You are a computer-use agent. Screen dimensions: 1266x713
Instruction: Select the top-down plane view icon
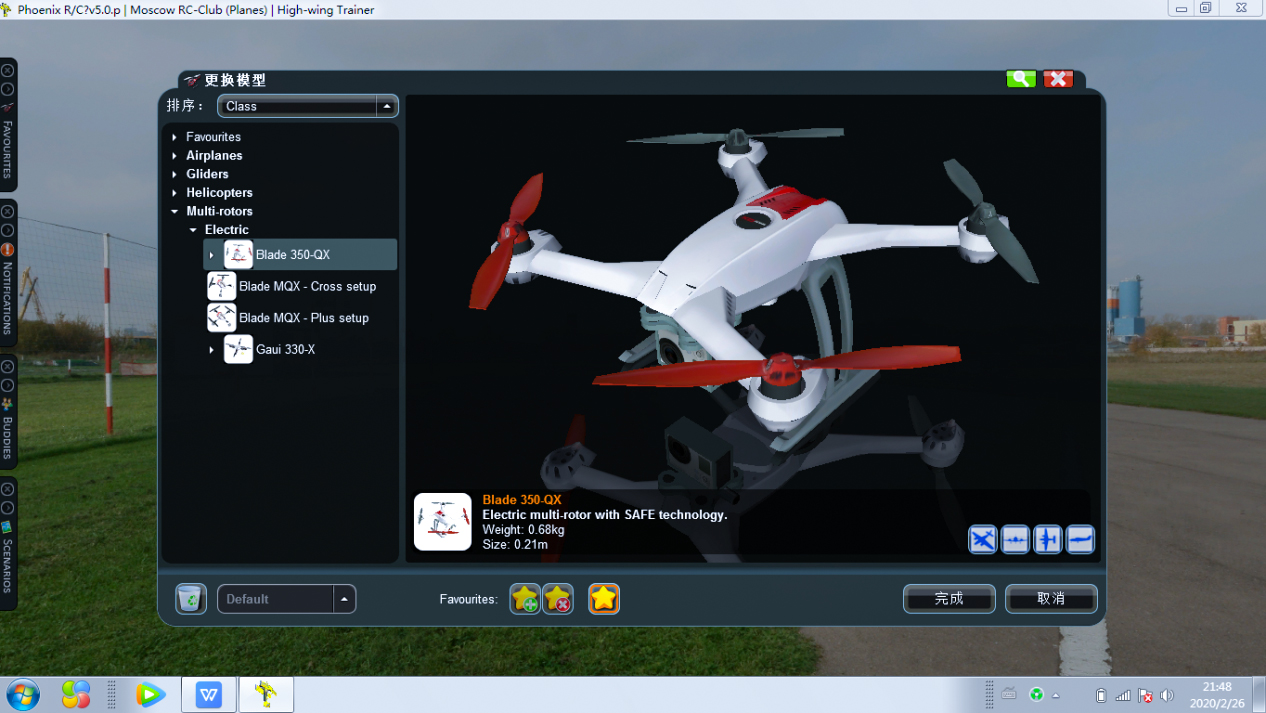pyautogui.click(x=1047, y=540)
